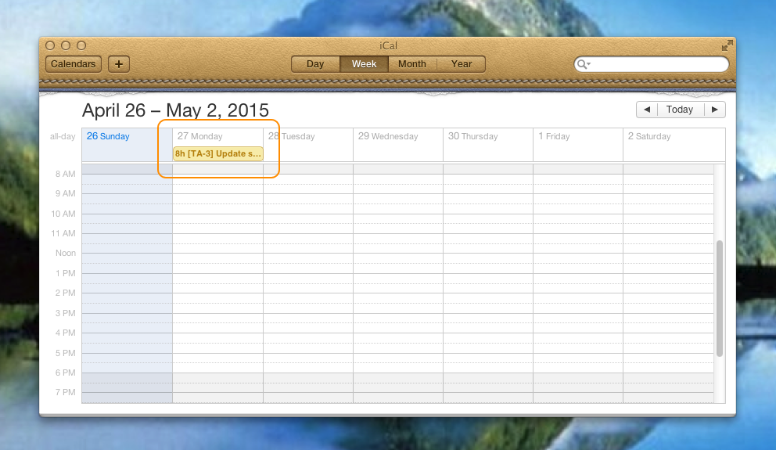
Task: Open the Calendars list
Action: (73, 64)
